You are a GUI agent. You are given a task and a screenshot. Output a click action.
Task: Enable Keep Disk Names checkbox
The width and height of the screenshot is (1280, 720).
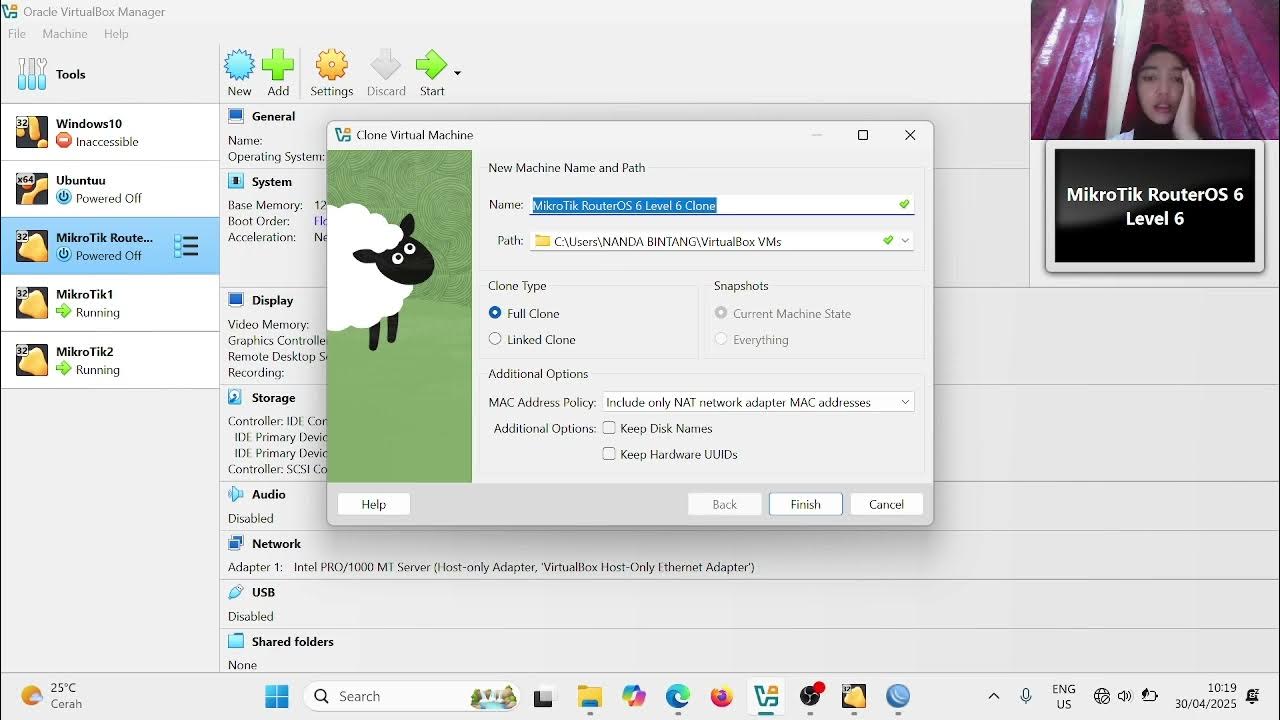(609, 428)
